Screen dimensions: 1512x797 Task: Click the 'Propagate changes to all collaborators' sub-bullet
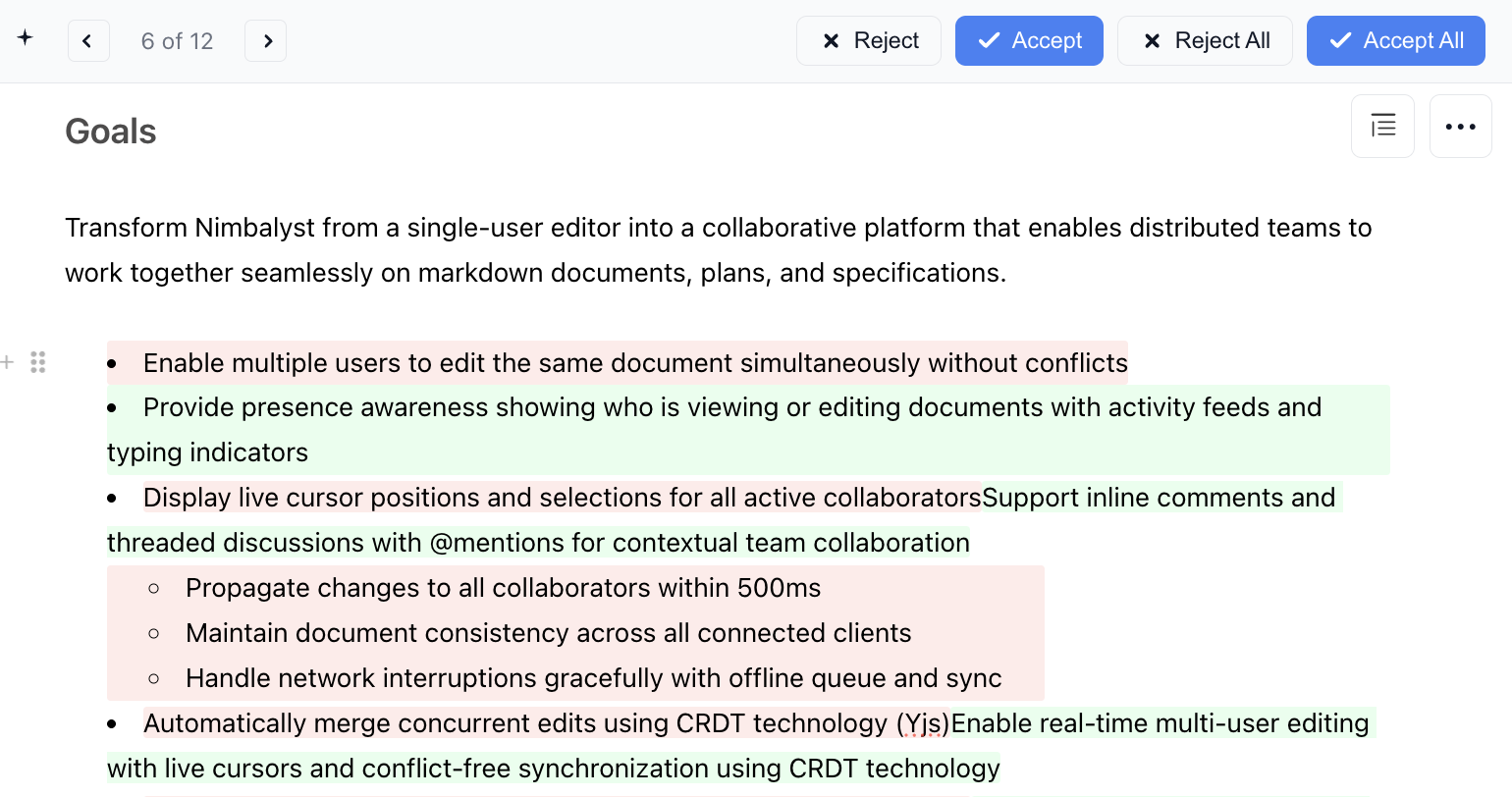tap(503, 588)
